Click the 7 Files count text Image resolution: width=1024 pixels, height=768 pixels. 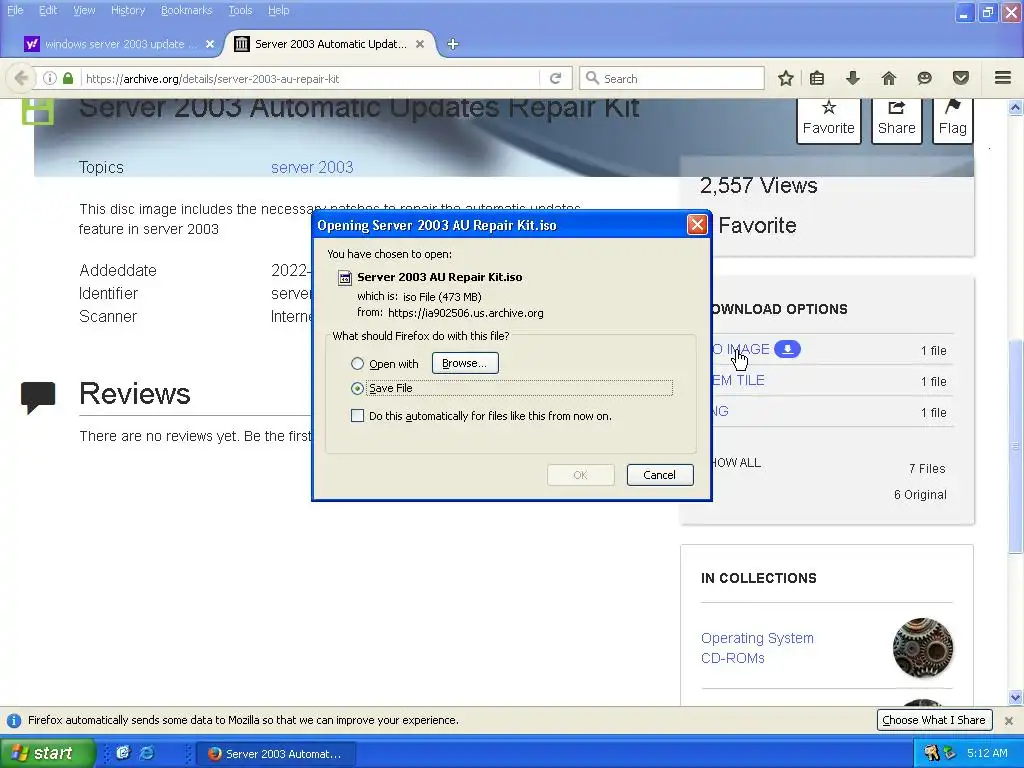927,468
